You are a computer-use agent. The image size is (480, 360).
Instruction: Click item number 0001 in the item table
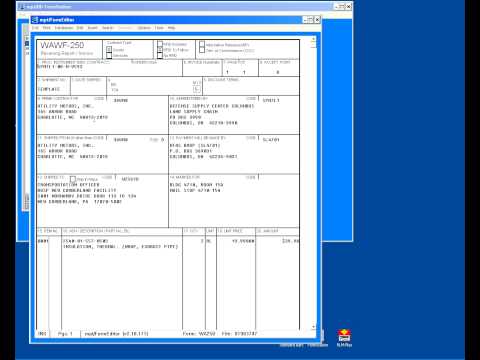click(x=43, y=241)
